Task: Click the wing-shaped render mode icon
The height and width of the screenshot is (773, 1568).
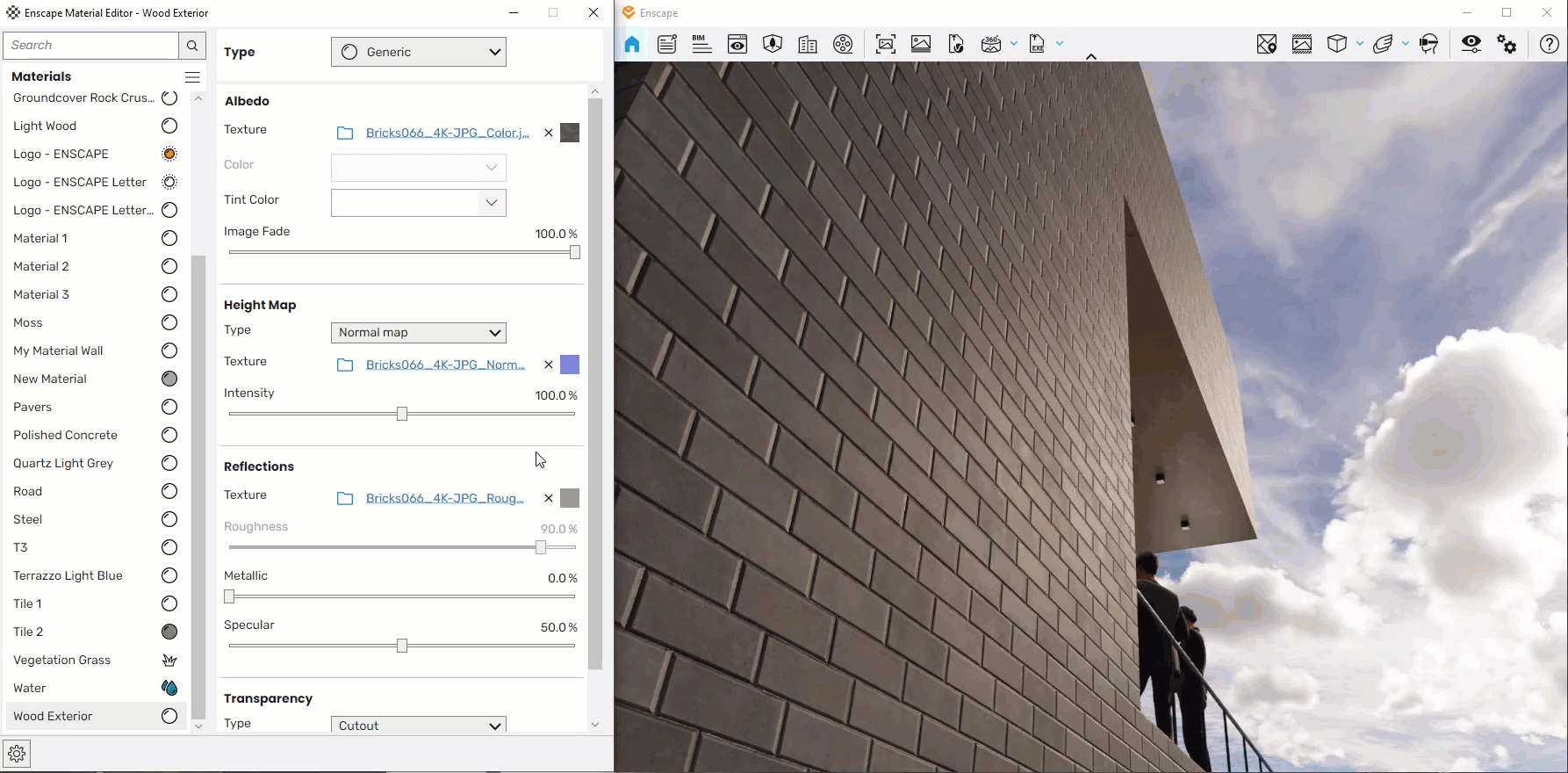Action: point(1383,44)
